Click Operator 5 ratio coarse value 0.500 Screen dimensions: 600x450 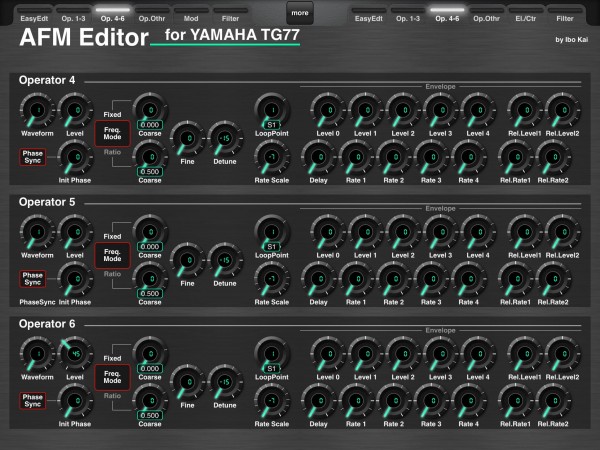pos(150,293)
